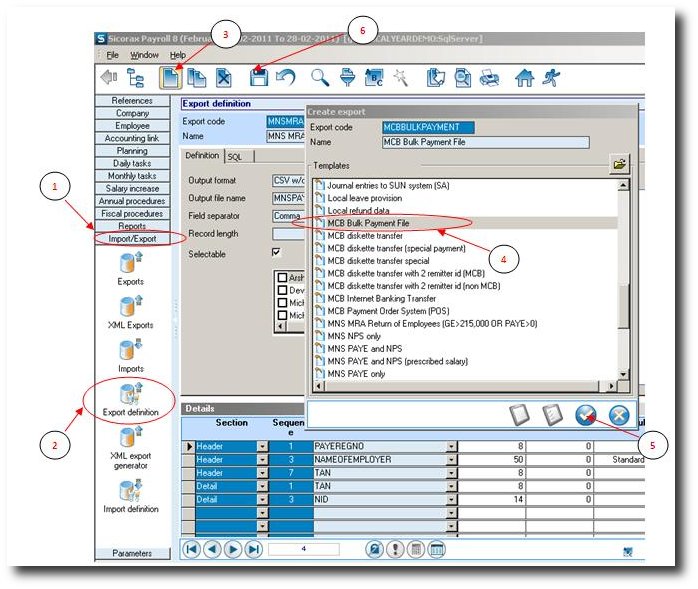Click the printer icon in the toolbar
Screen dimensions: 698x589
(490, 77)
